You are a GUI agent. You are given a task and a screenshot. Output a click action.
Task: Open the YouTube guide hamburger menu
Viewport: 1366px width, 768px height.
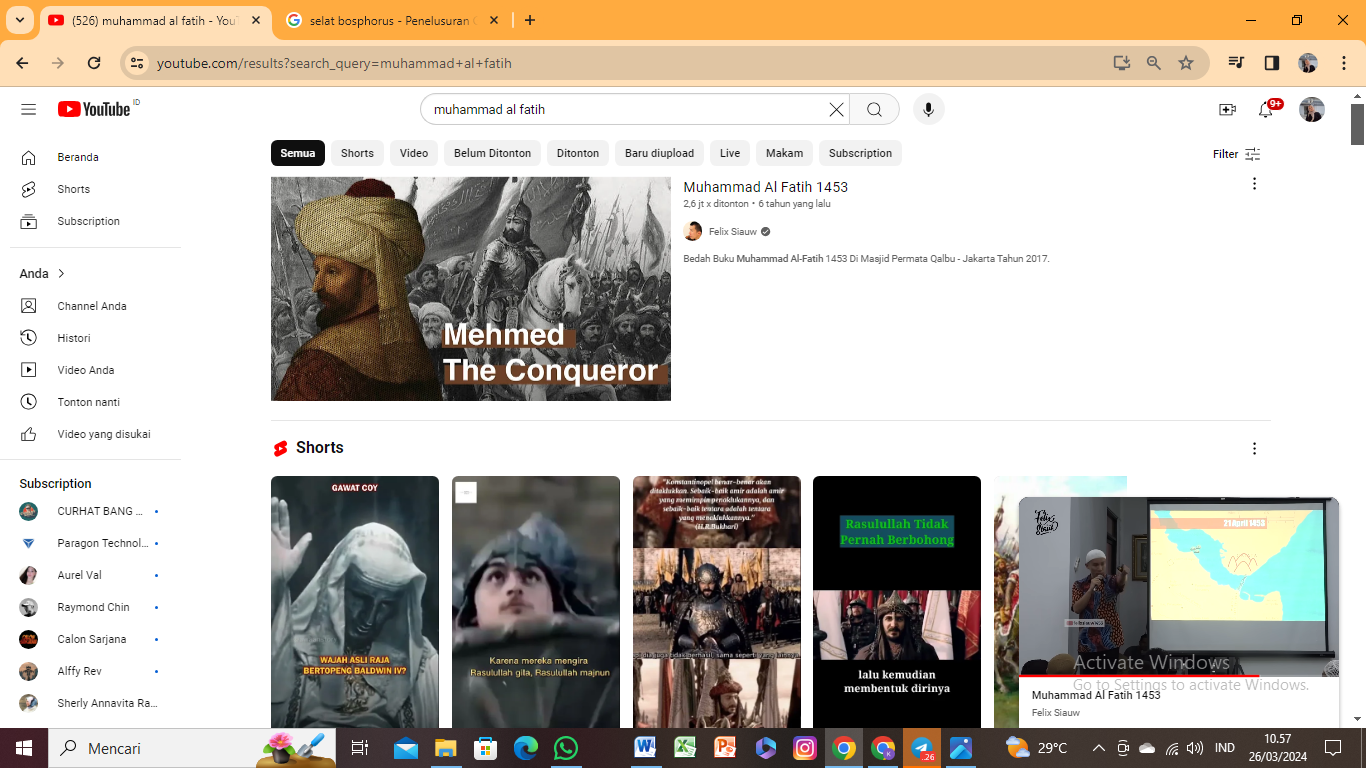click(28, 109)
